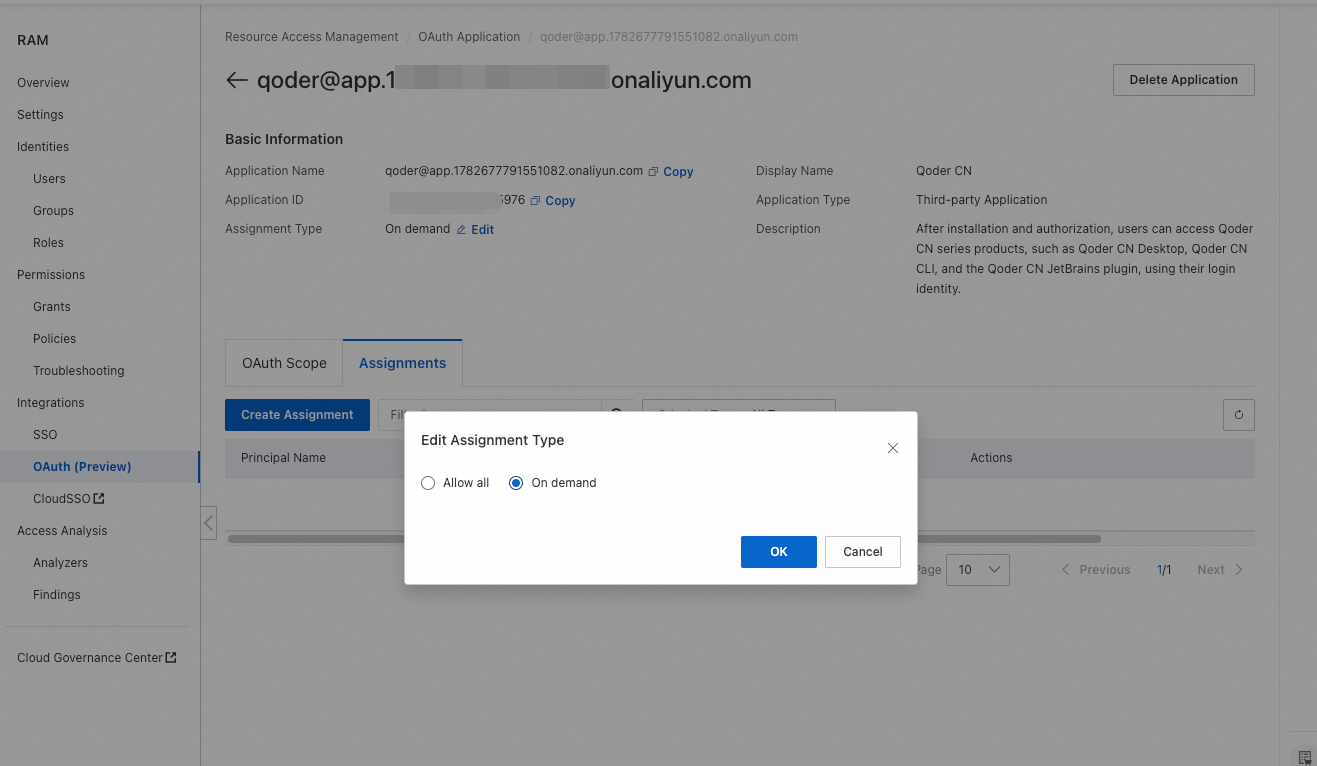Screen dimensions: 1317x766
Task: Go to the Next page
Action: pos(1220,570)
